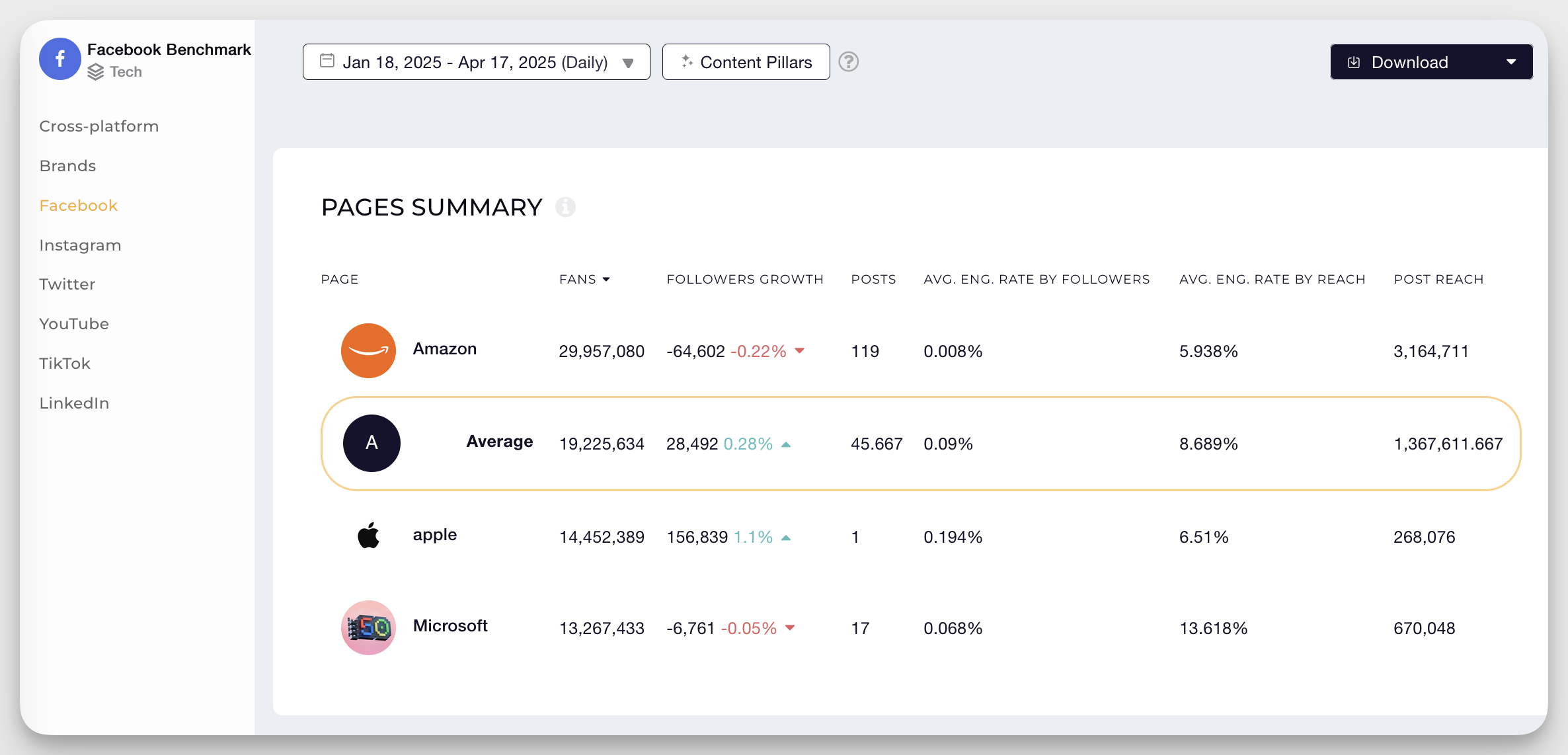
Task: Click the Facebook logo icon
Action: [60, 59]
